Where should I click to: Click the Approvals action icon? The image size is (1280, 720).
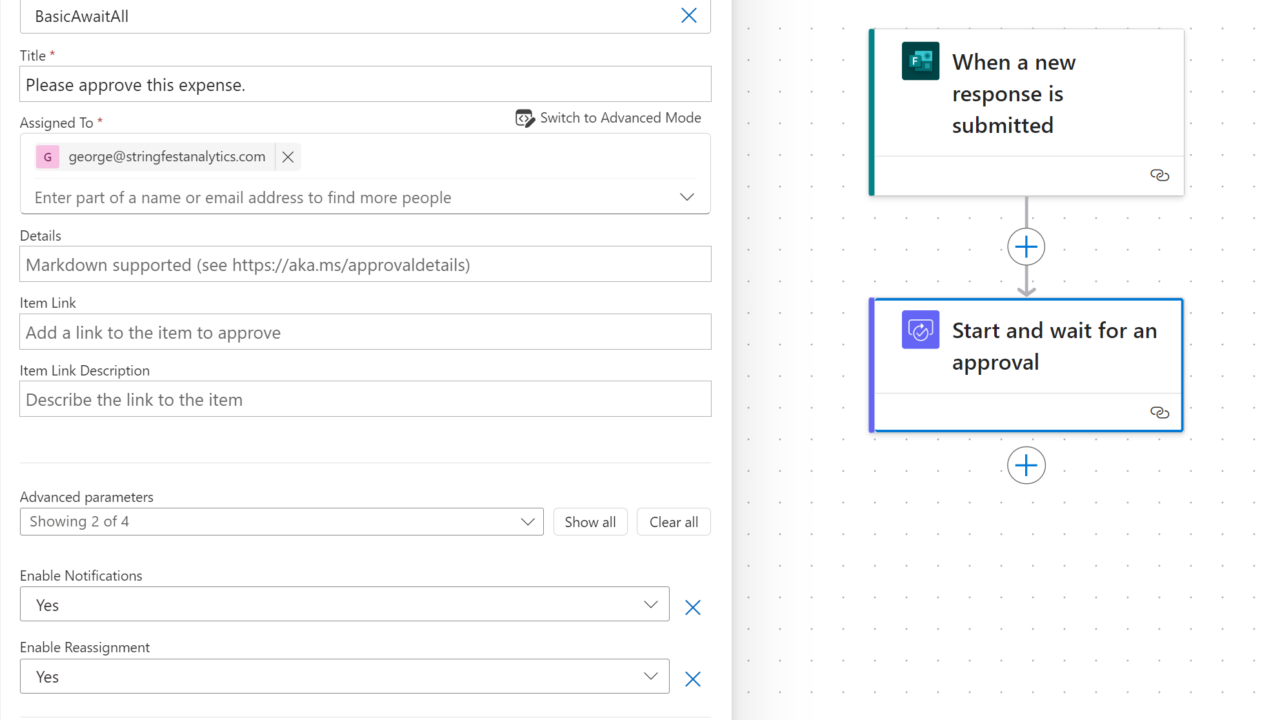click(x=920, y=330)
